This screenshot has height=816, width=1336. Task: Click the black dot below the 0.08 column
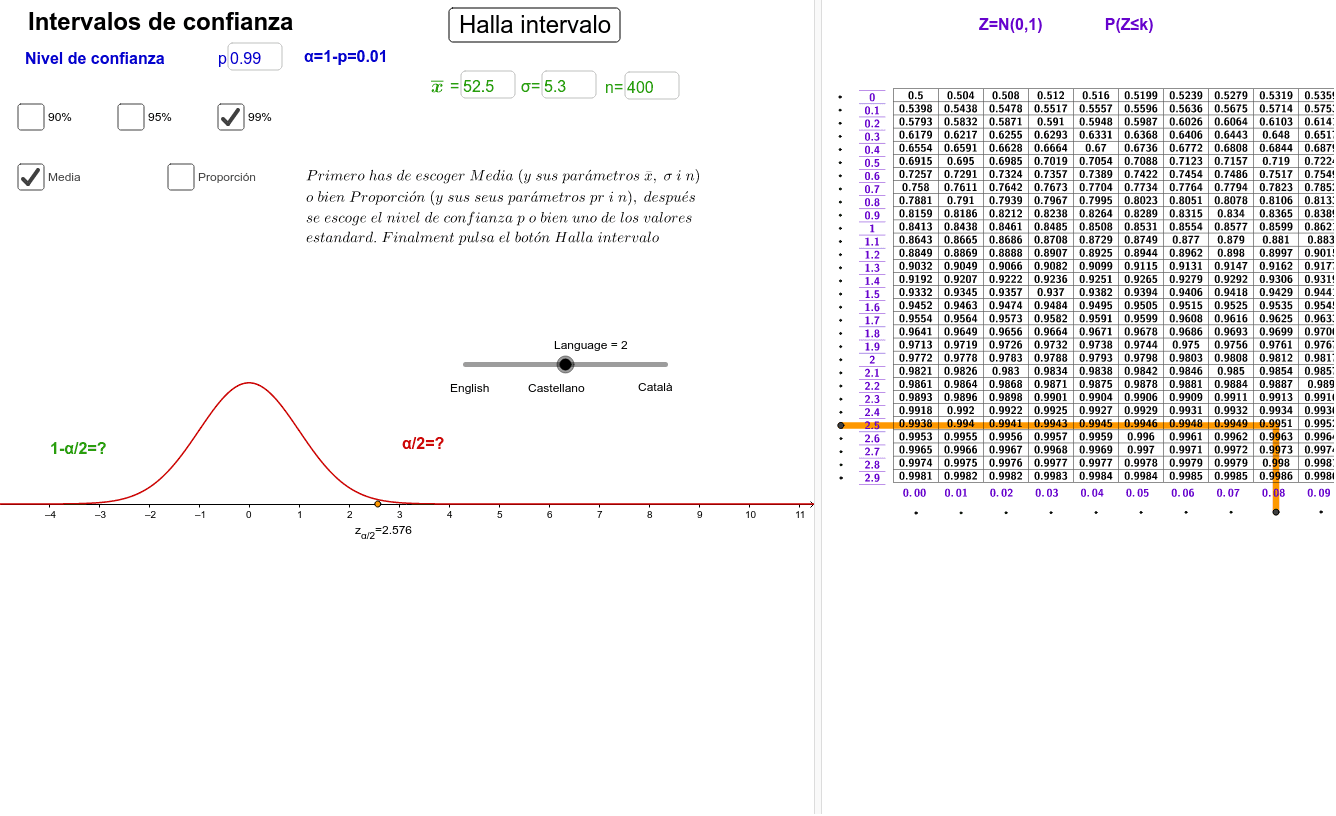point(1276,512)
